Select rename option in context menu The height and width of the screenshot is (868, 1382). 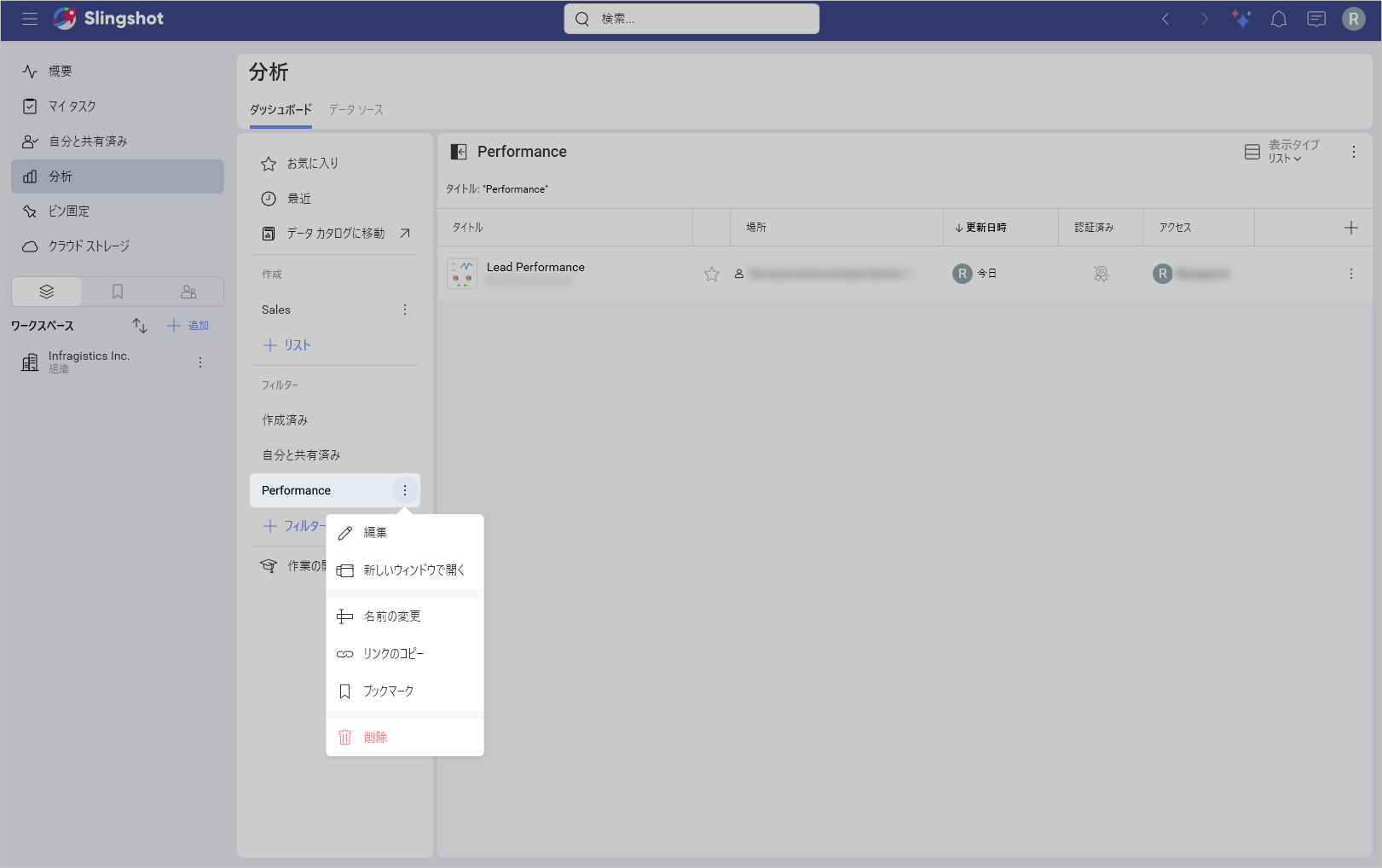(x=392, y=616)
